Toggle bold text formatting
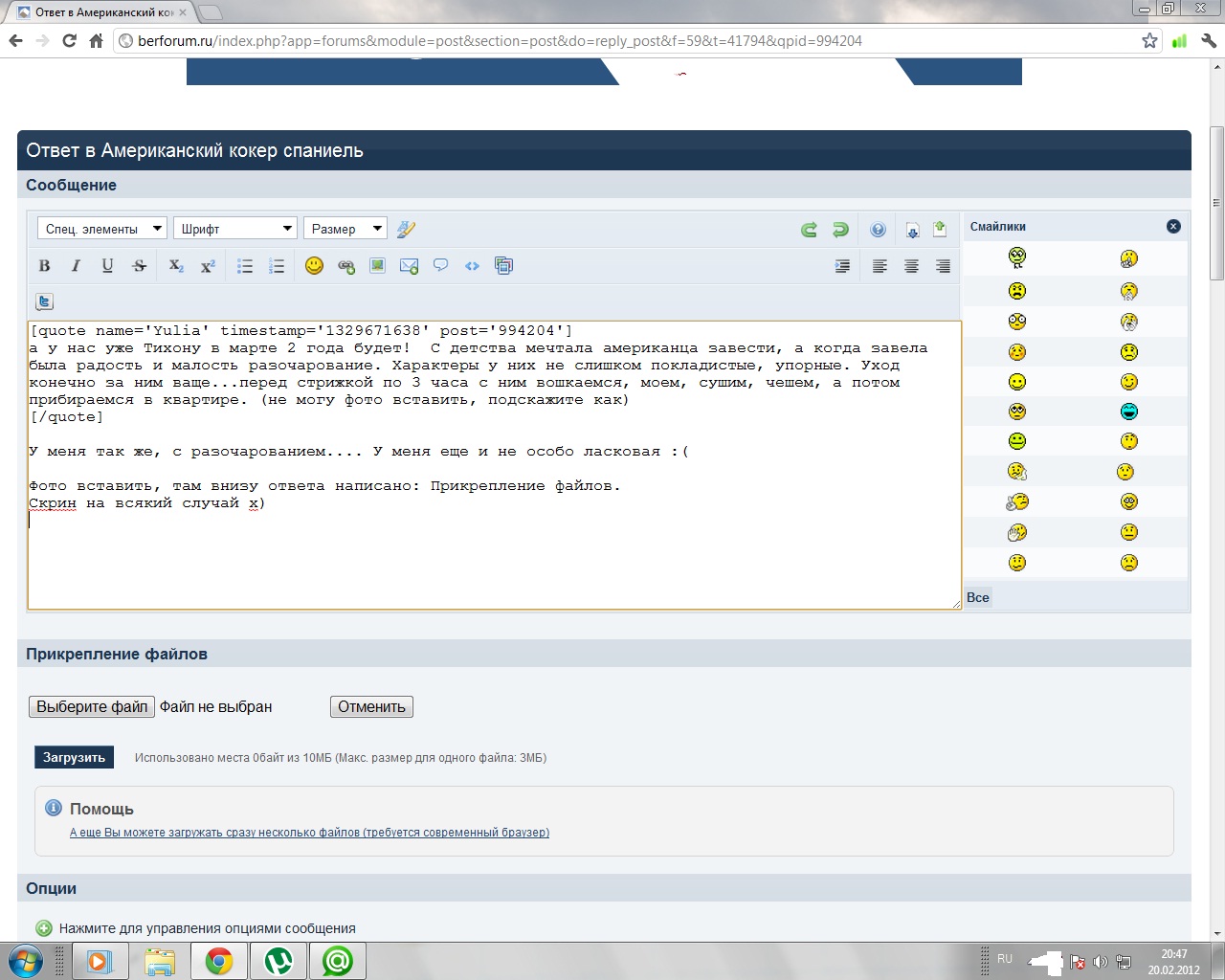This screenshot has width=1225, height=980. 44,266
